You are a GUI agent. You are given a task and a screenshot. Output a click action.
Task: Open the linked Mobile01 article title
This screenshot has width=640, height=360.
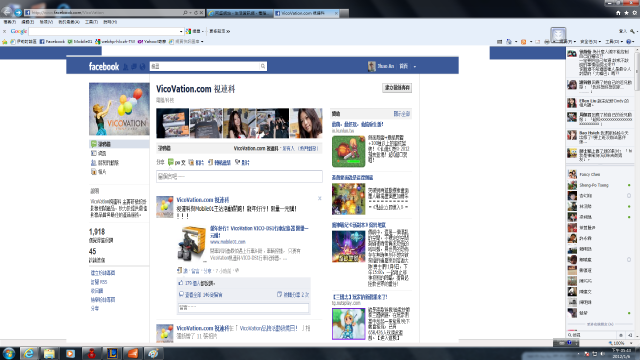click(259, 232)
